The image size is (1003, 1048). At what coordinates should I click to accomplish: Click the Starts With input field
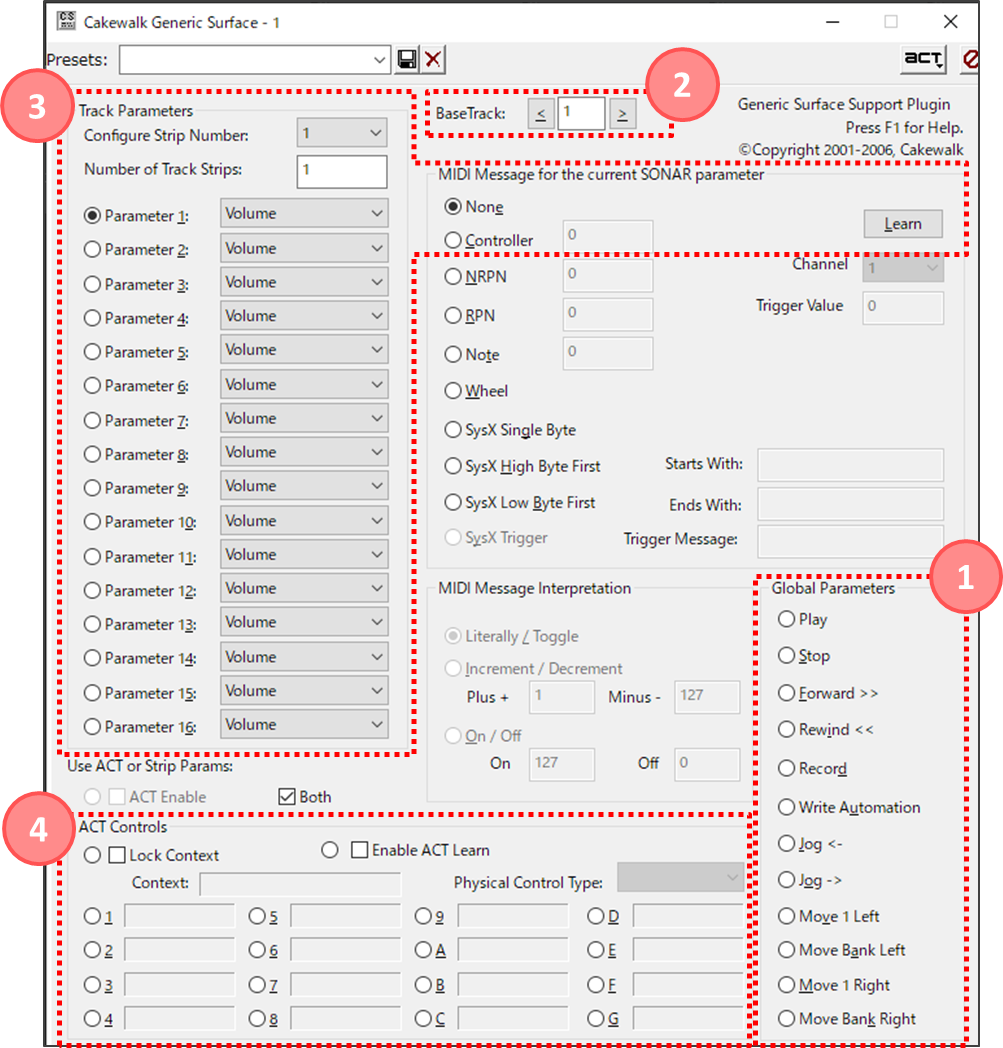[x=850, y=465]
